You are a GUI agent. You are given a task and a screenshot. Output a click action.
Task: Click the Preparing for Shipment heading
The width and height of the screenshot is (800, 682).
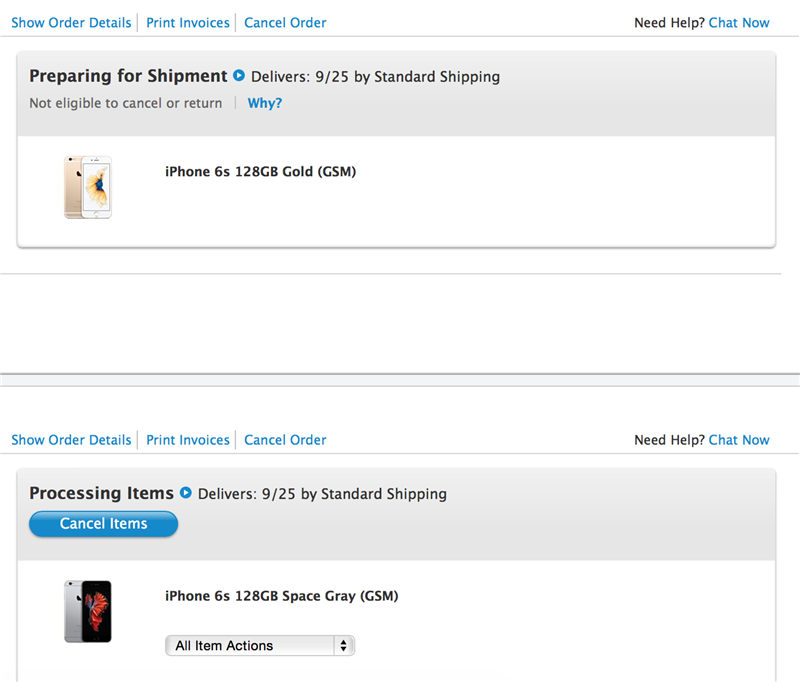128,76
